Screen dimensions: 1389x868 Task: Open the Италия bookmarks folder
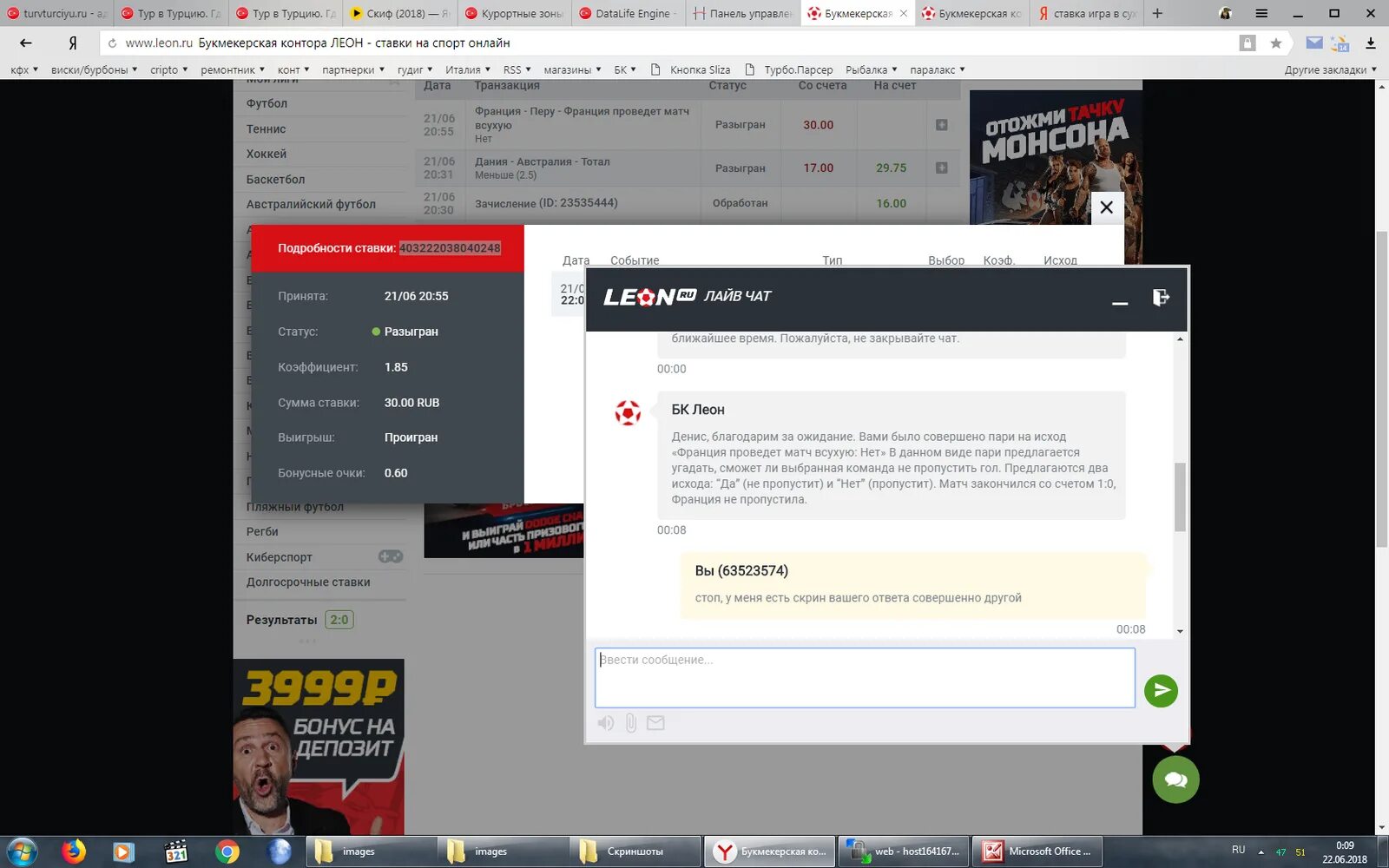coord(467,69)
